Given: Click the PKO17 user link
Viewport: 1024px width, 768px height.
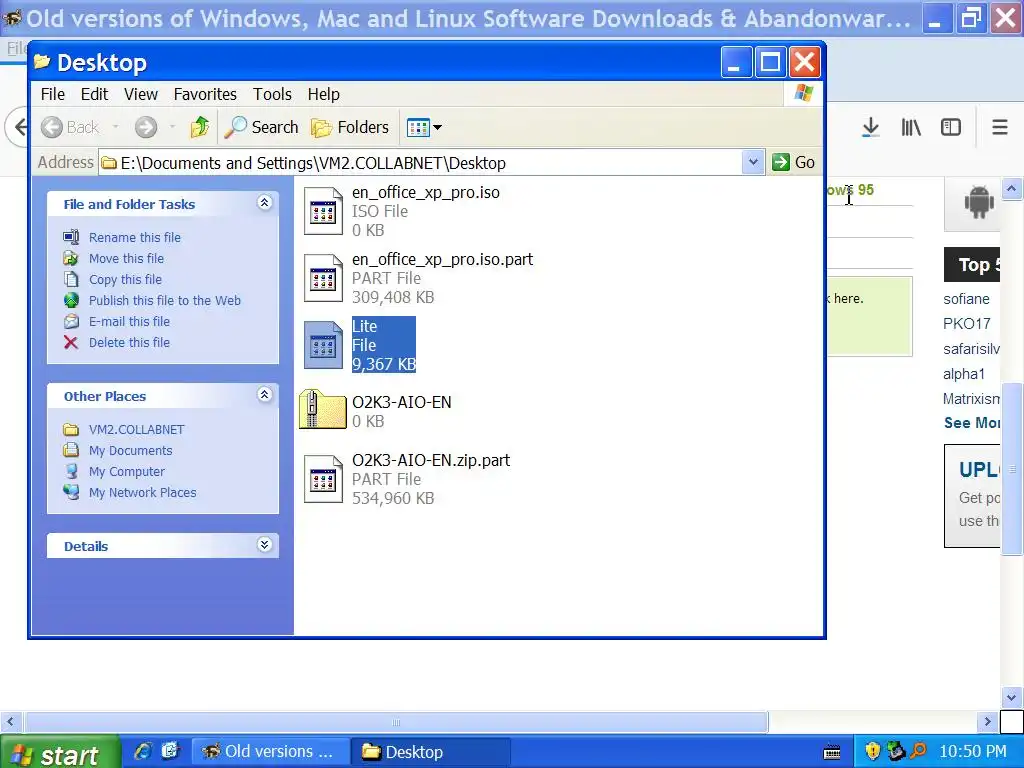Looking at the screenshot, I should (967, 324).
